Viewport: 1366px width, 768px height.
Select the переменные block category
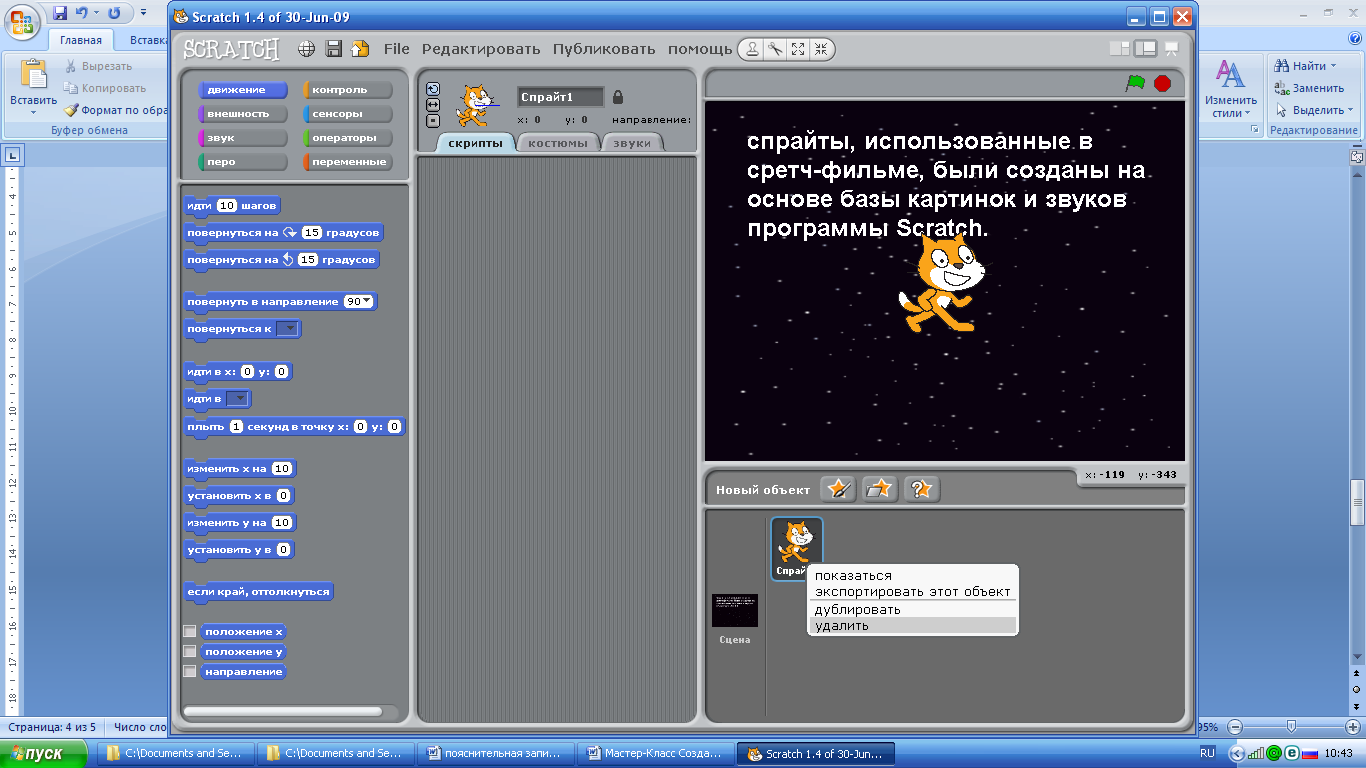coord(348,162)
